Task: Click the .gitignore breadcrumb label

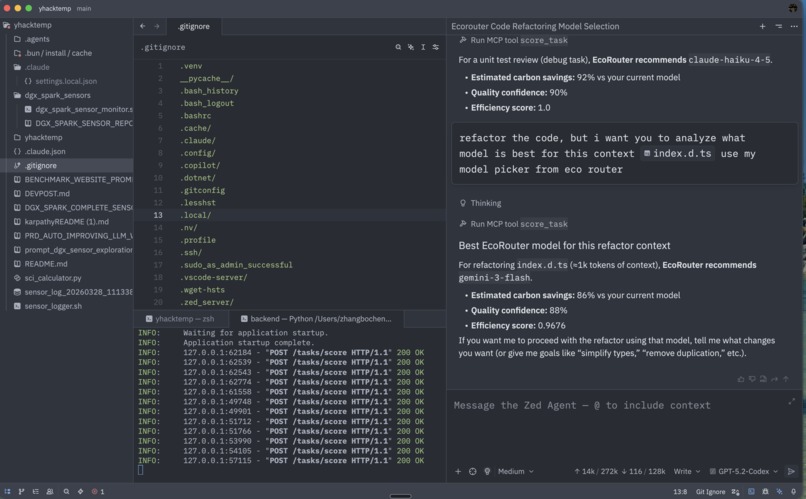Action: (163, 47)
